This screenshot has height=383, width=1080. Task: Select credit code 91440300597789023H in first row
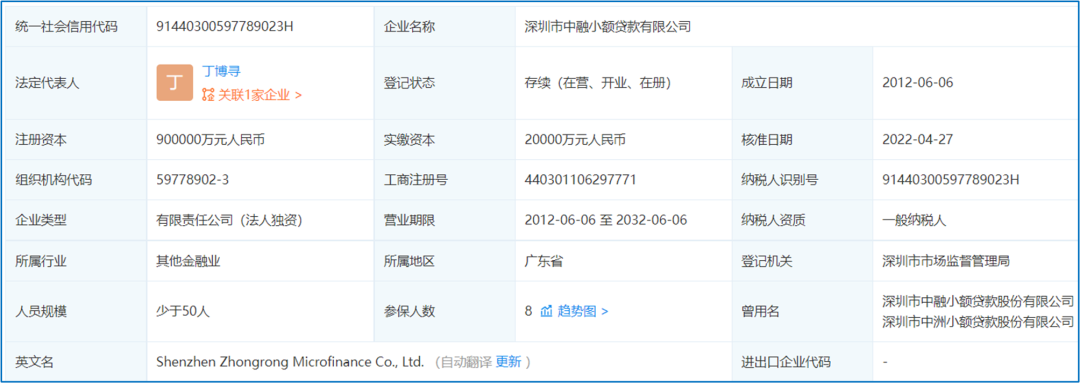click(x=225, y=27)
